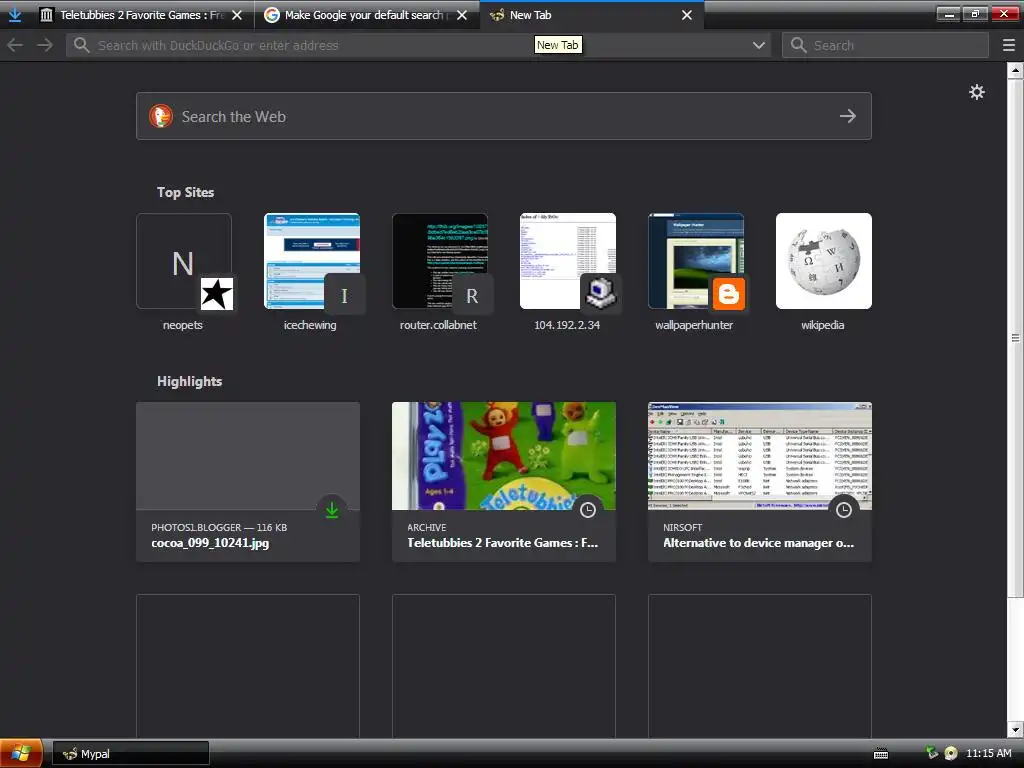
Task: Click the neopets star favicon
Action: 216,294
